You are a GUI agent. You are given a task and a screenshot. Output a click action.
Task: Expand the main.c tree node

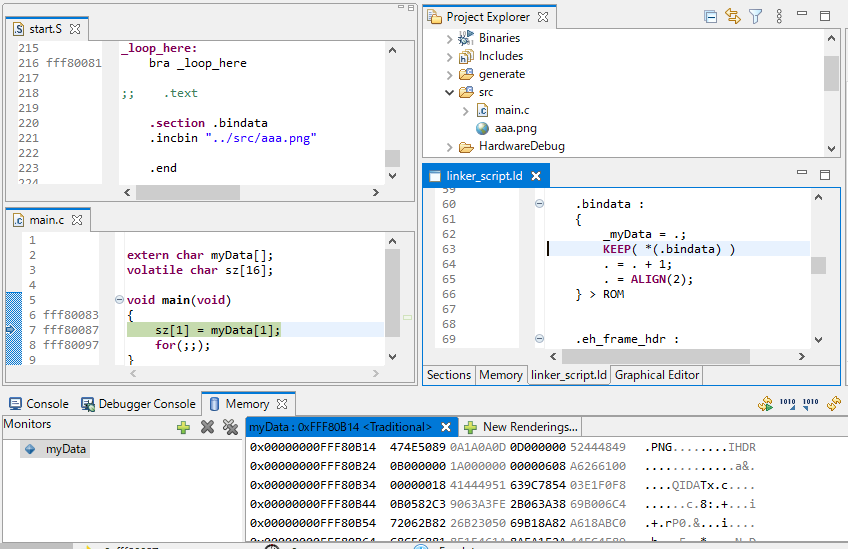click(466, 111)
